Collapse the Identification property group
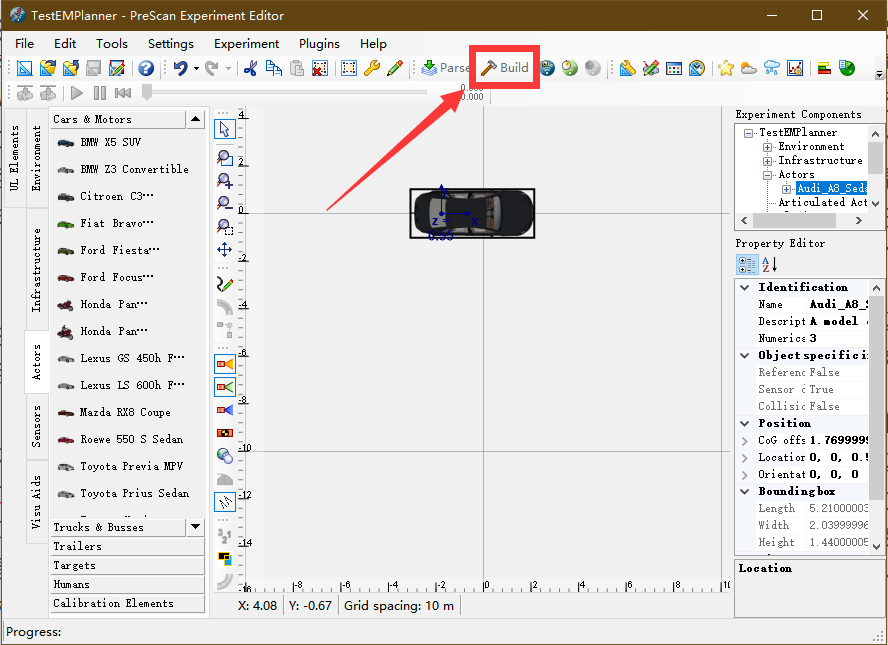The height and width of the screenshot is (645, 888). tap(745, 288)
